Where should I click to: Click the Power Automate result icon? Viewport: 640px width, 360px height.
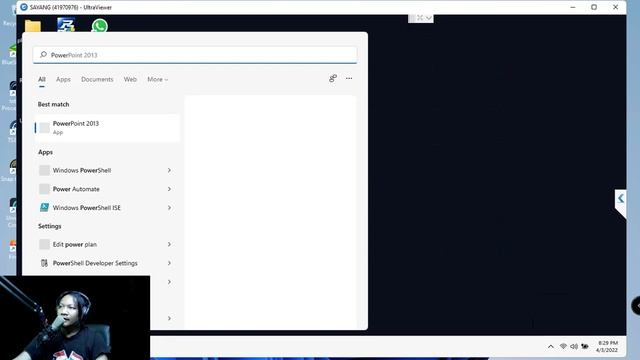[44, 189]
